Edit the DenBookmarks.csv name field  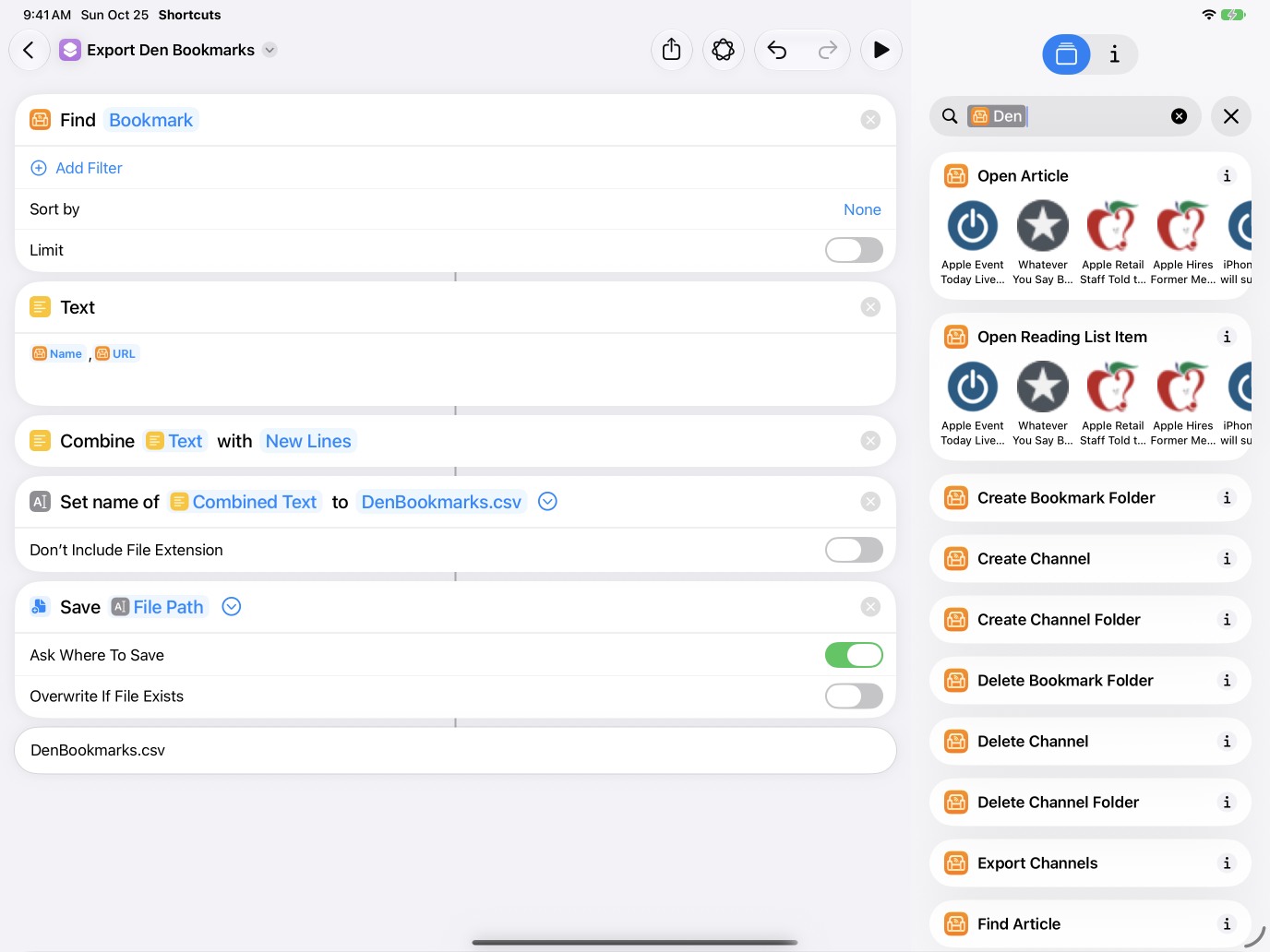pyautogui.click(x=441, y=502)
